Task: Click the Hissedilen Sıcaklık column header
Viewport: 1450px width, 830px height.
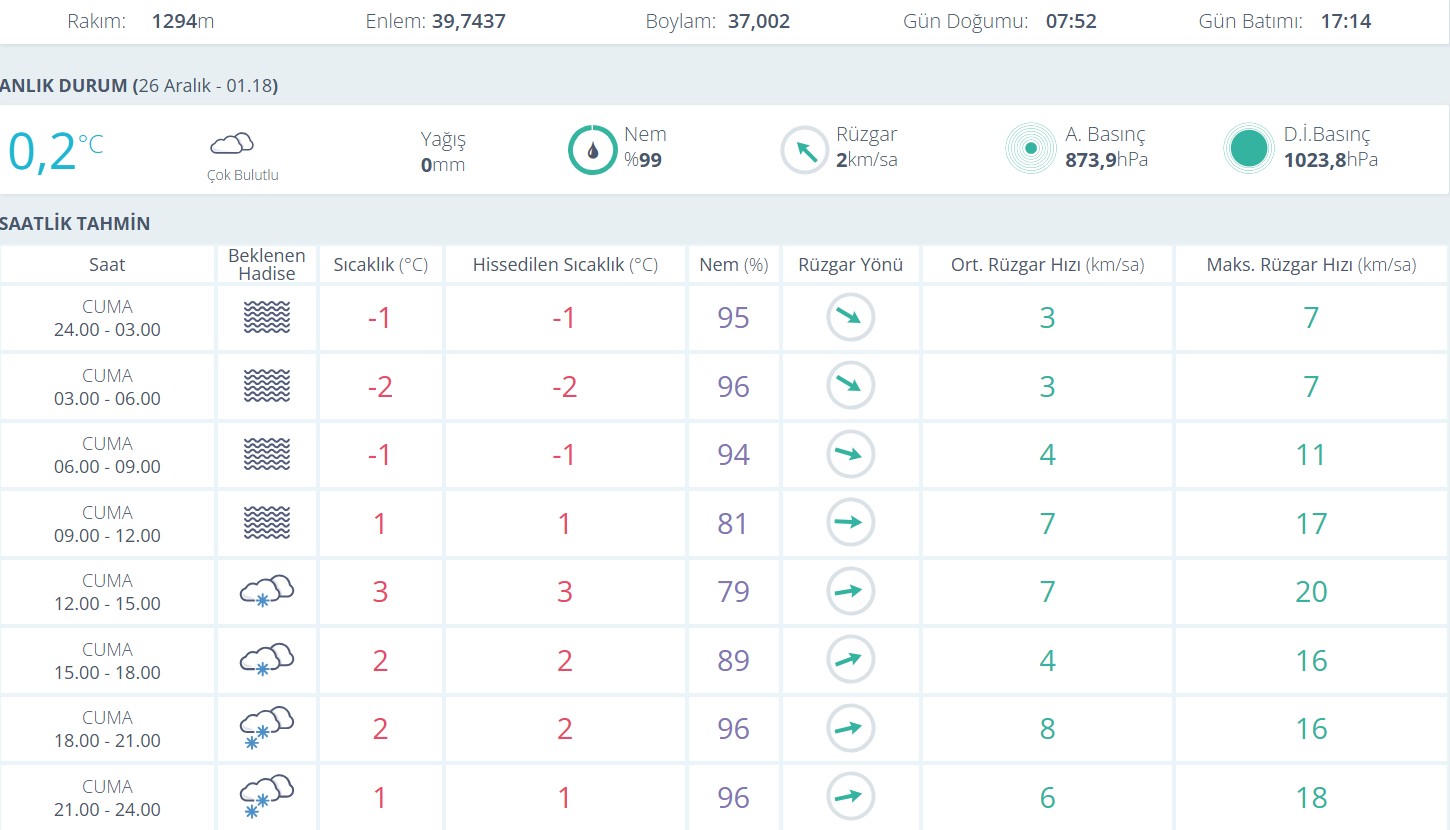Action: pos(565,265)
